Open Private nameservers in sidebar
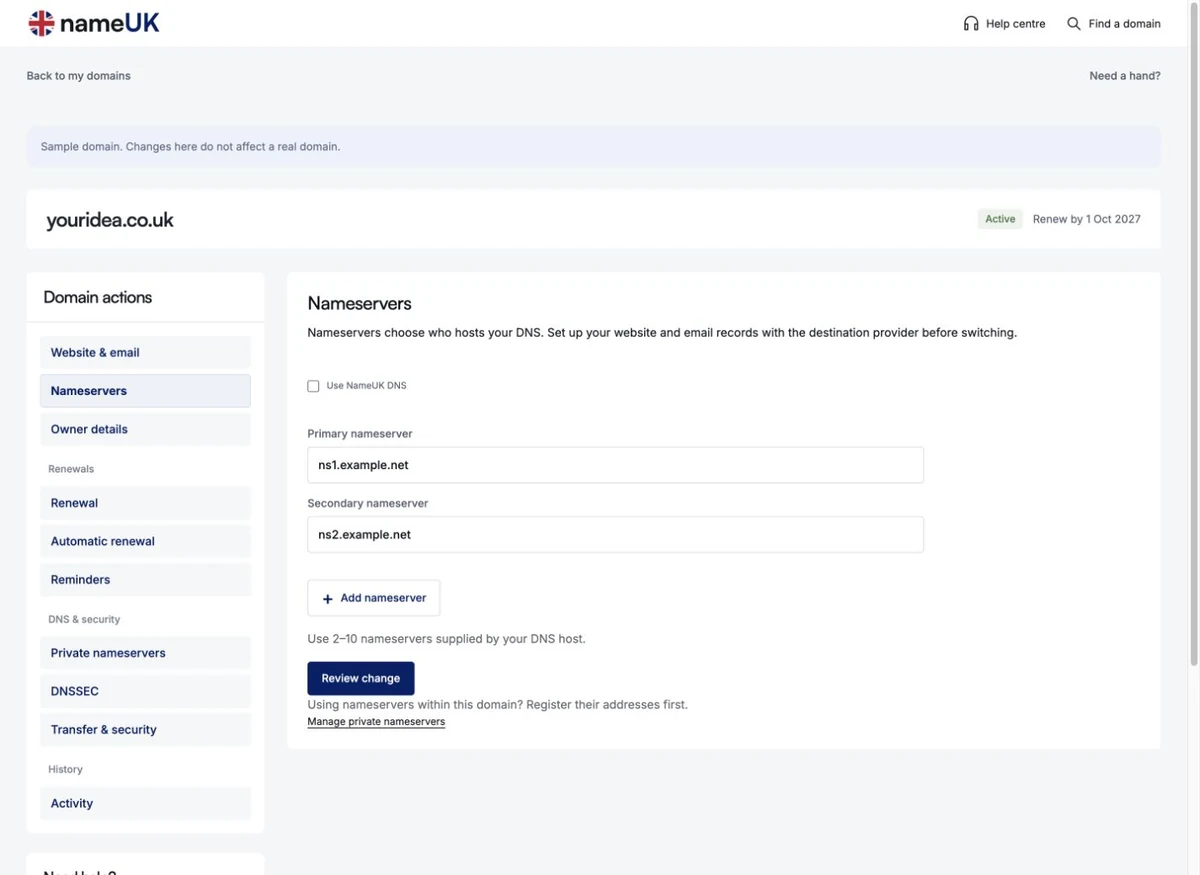This screenshot has width=1200, height=875. tap(145, 653)
